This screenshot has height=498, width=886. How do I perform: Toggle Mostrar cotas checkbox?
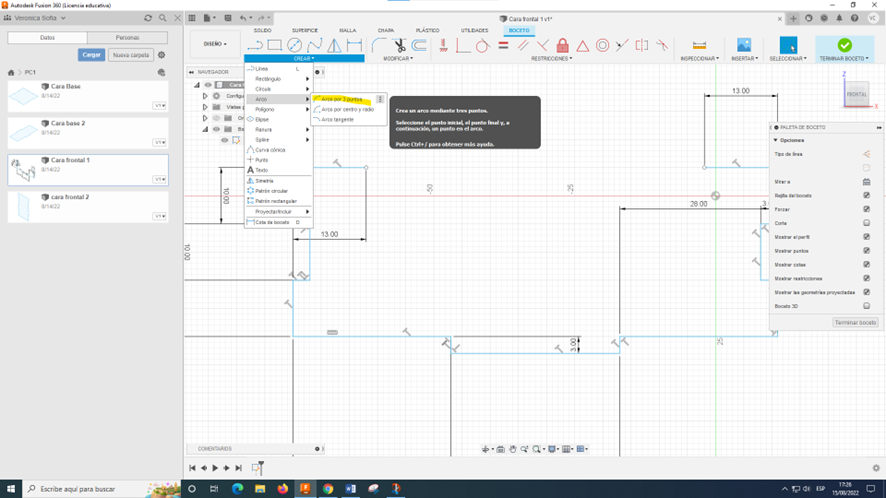pyautogui.click(x=866, y=265)
